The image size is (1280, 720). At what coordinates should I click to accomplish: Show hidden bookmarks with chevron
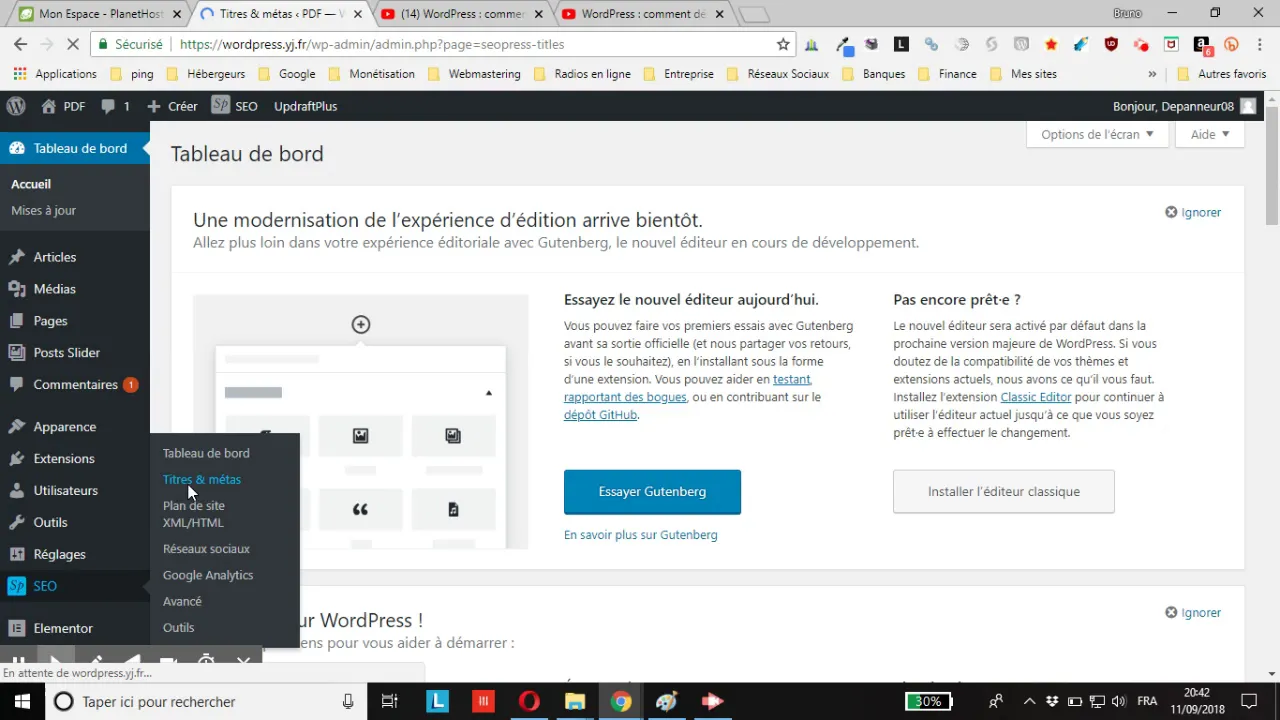[x=1152, y=74]
